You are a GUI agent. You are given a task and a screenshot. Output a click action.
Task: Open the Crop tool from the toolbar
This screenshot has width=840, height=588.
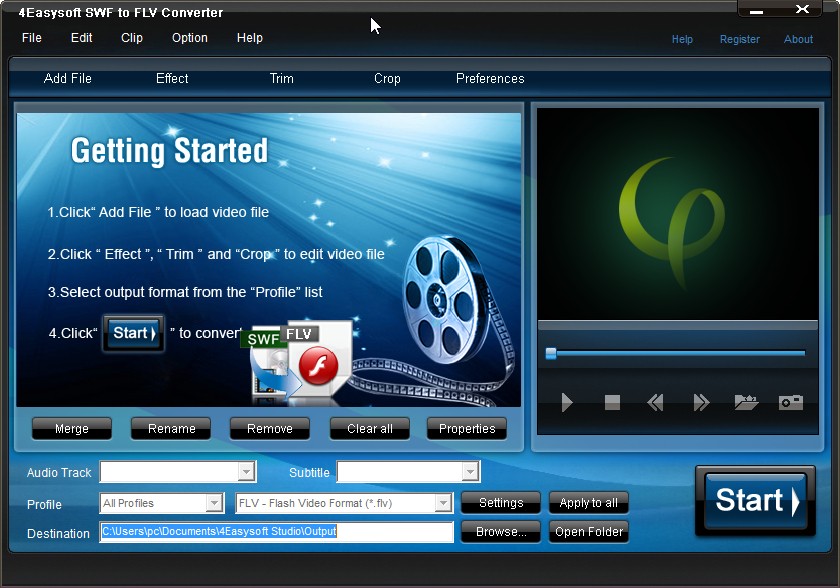tap(387, 78)
